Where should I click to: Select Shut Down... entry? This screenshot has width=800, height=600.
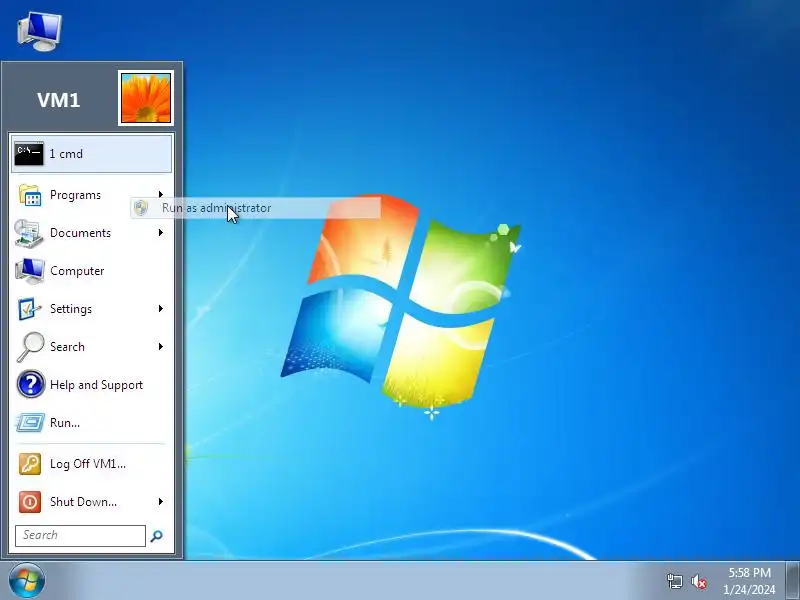coord(92,502)
